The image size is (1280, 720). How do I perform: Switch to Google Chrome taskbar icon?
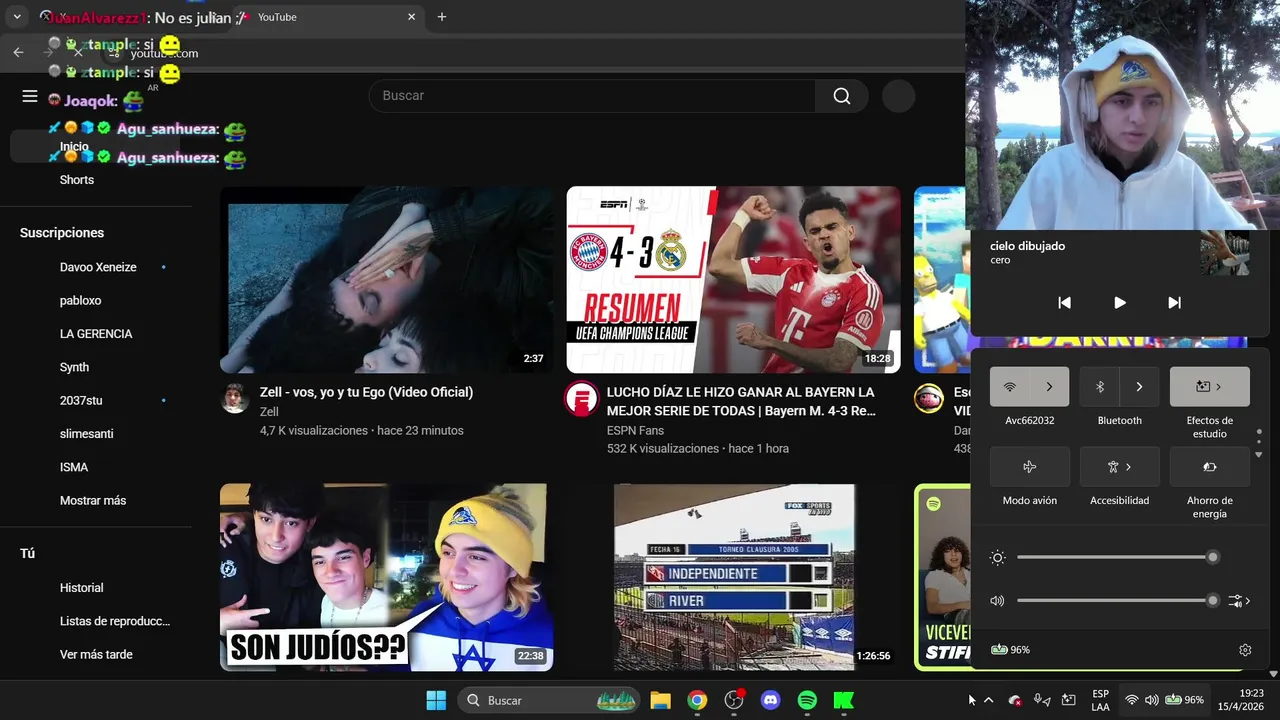coord(697,700)
